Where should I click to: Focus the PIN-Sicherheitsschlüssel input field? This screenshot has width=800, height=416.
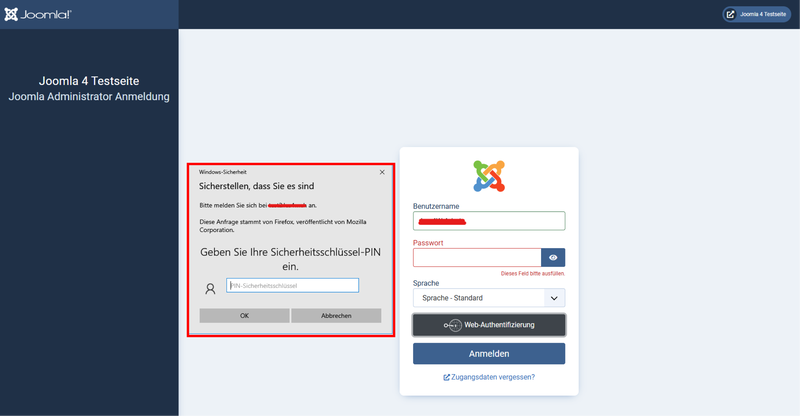click(x=292, y=285)
